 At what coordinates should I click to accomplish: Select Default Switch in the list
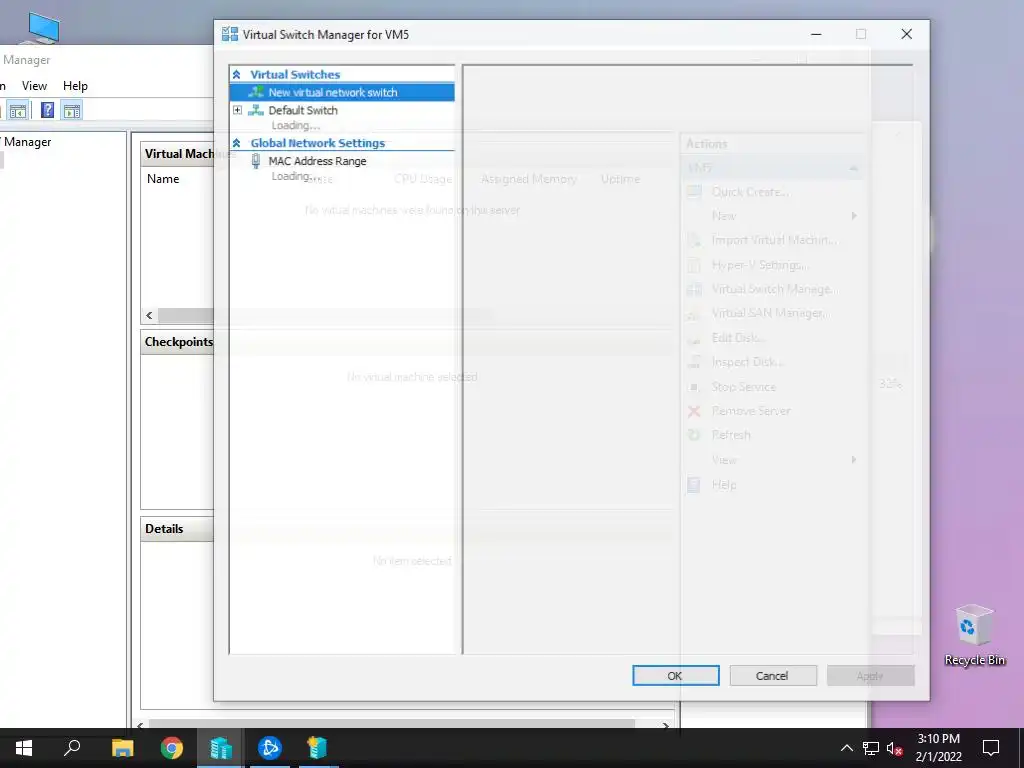303,110
